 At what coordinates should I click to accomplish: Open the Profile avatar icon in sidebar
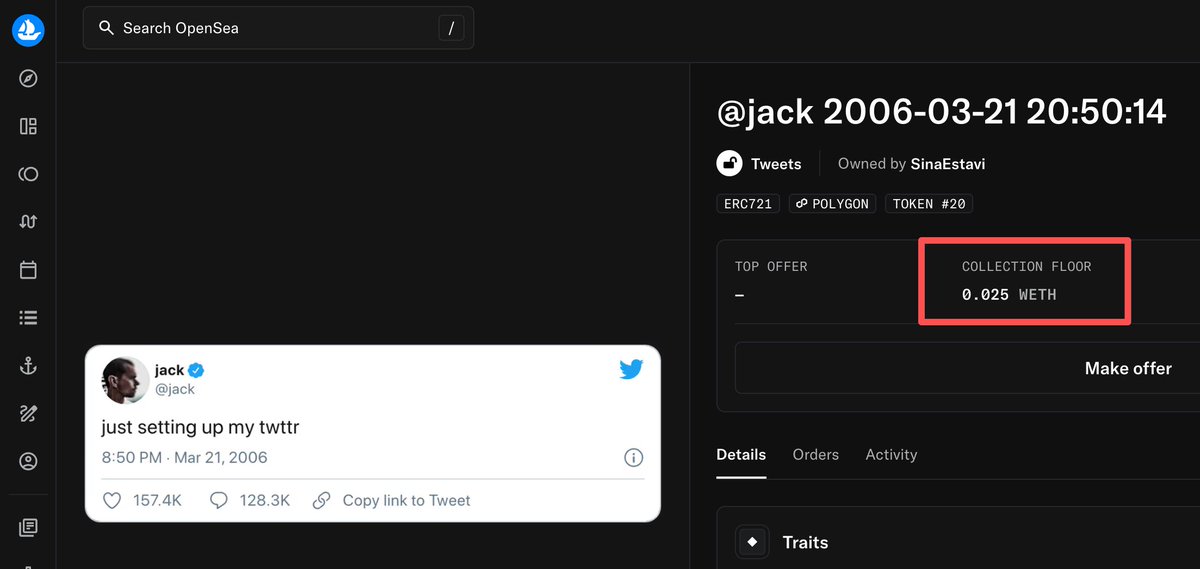(28, 462)
